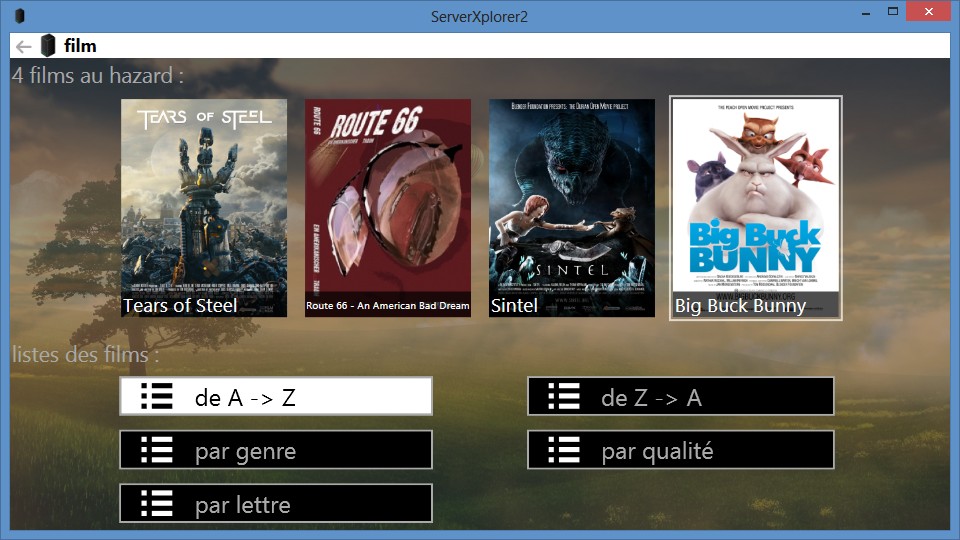960x540 pixels.
Task: Click the ServerXplorer2 app icon in title bar
Action: pos(20,16)
